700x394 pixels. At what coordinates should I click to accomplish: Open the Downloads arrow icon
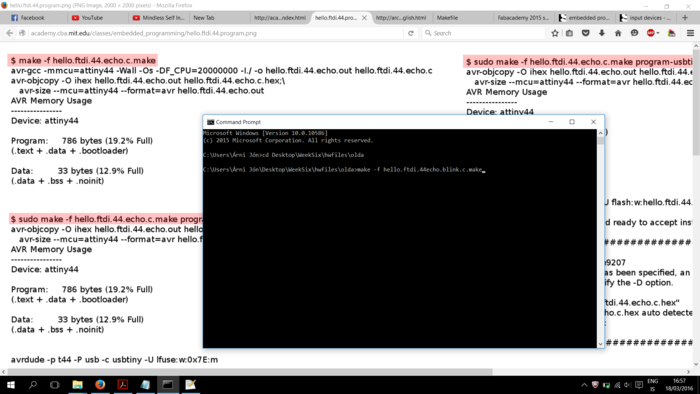(602, 33)
